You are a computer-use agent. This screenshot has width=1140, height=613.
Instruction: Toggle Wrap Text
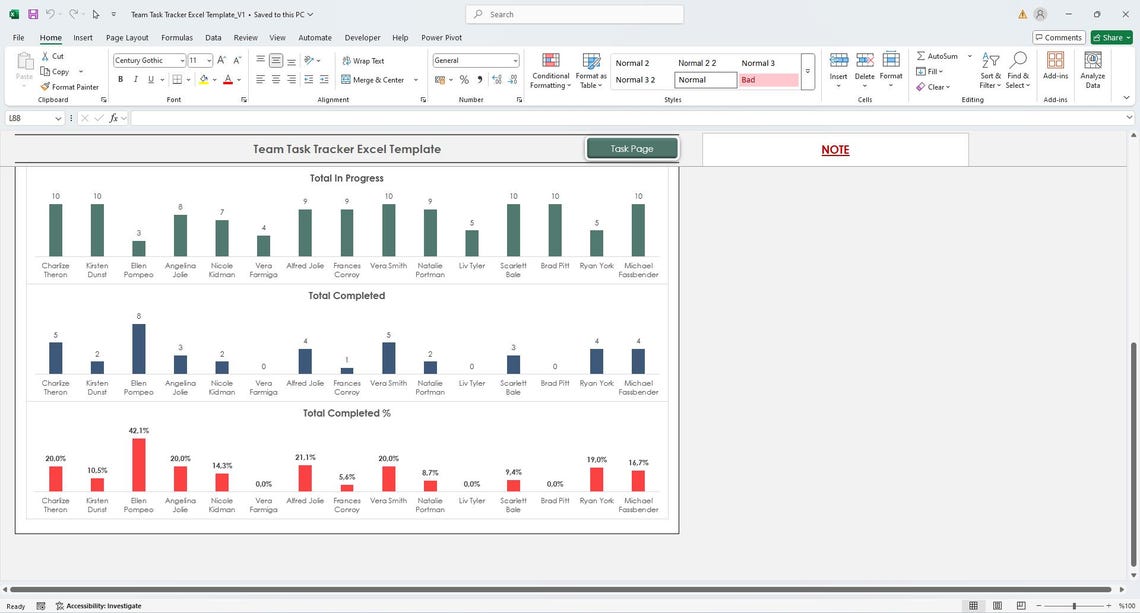pos(364,61)
